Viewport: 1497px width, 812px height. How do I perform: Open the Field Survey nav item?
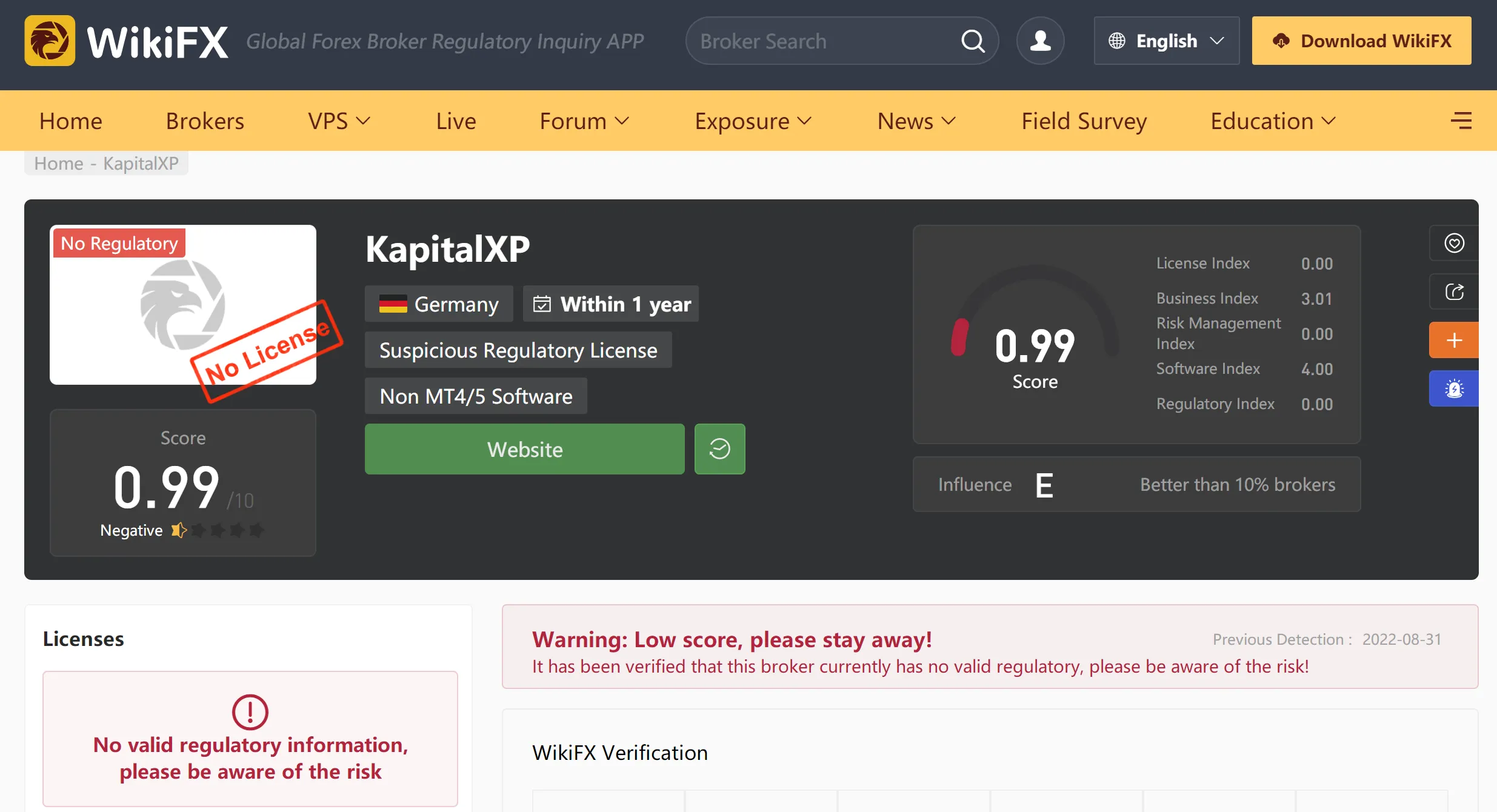[x=1084, y=121]
